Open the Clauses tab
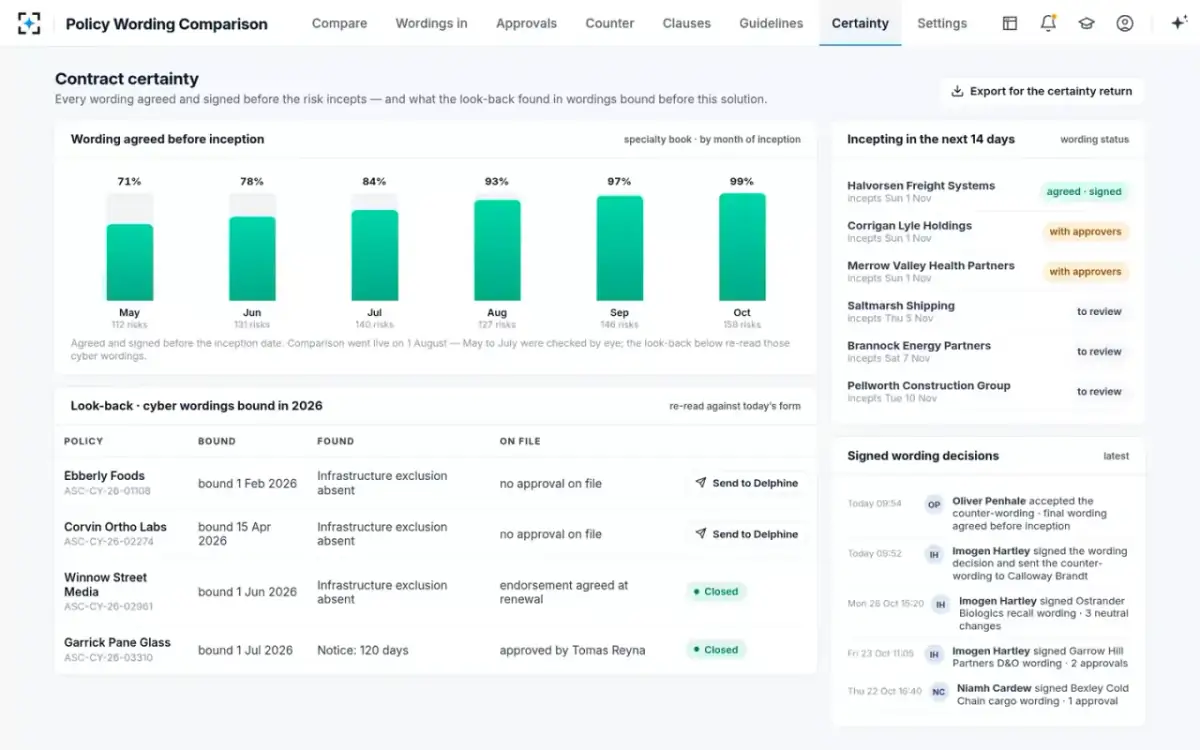This screenshot has width=1200, height=750. (687, 23)
